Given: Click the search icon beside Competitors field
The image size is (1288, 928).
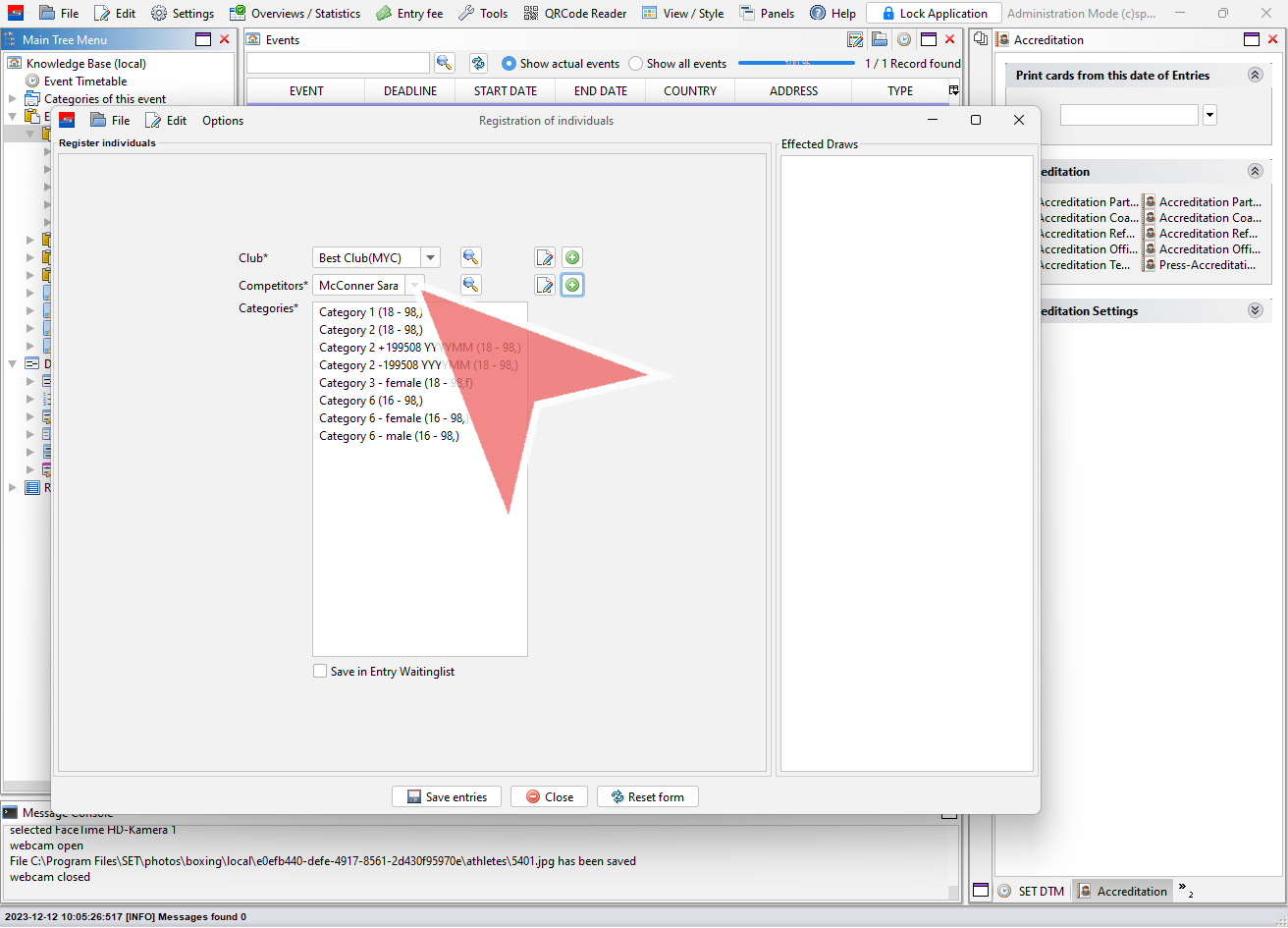Looking at the screenshot, I should tap(471, 286).
